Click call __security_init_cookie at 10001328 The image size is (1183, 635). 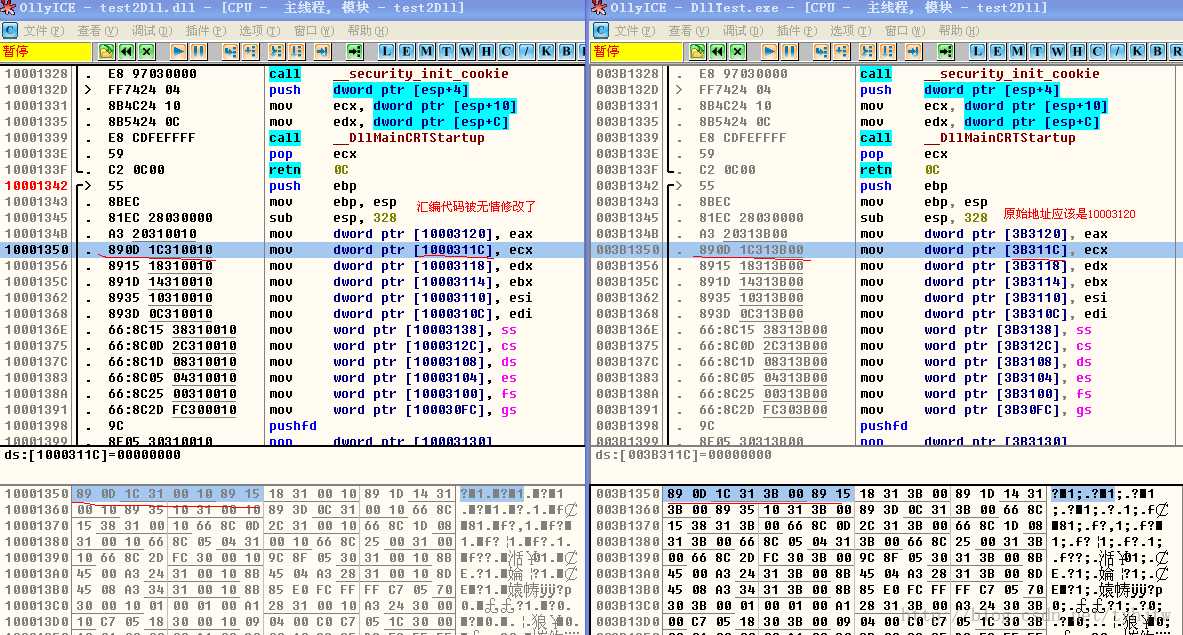pos(389,74)
